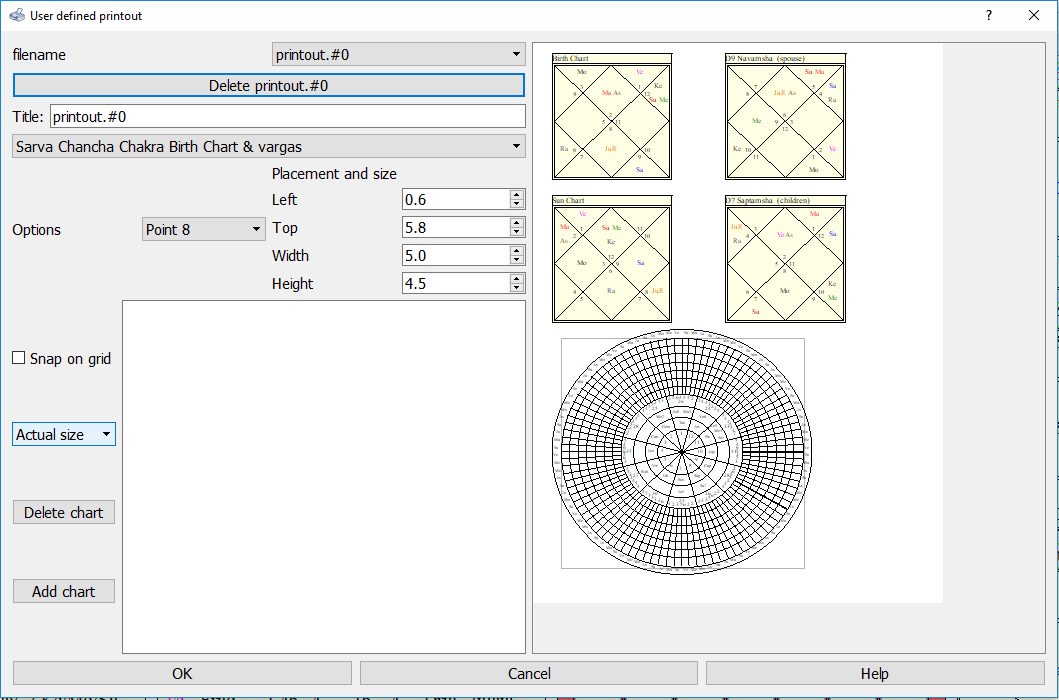1059x700 pixels.
Task: Enable the Snap on grid checkbox
Action: coord(19,358)
